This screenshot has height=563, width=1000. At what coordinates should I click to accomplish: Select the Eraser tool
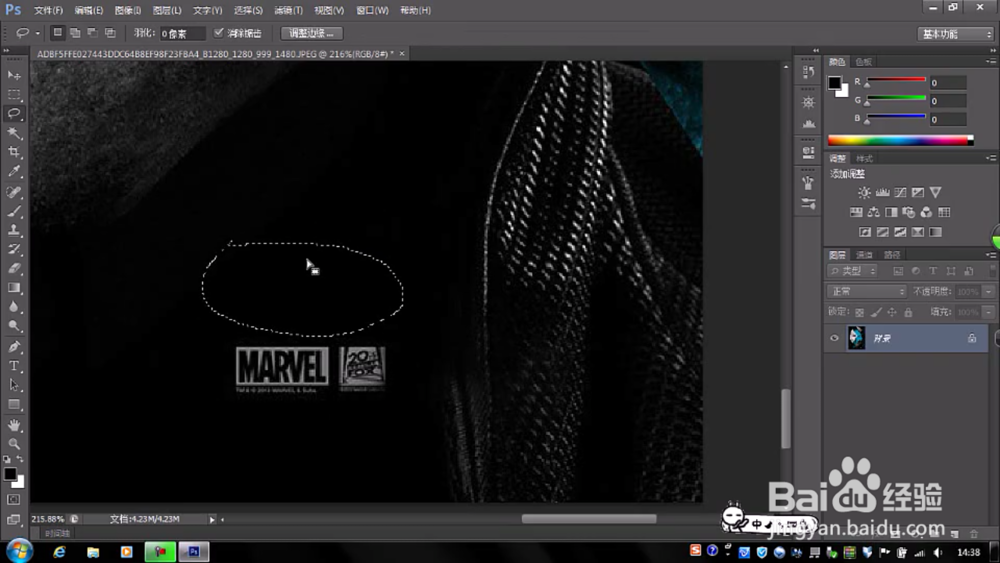[x=14, y=268]
